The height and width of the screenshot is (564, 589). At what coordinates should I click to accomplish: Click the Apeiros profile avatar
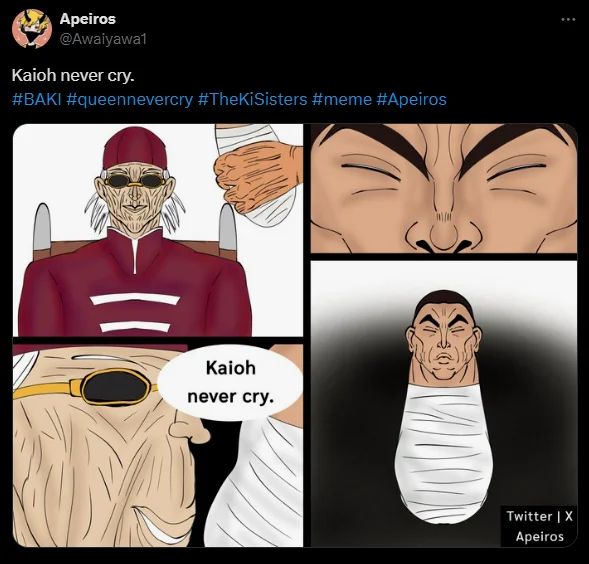tap(32, 29)
